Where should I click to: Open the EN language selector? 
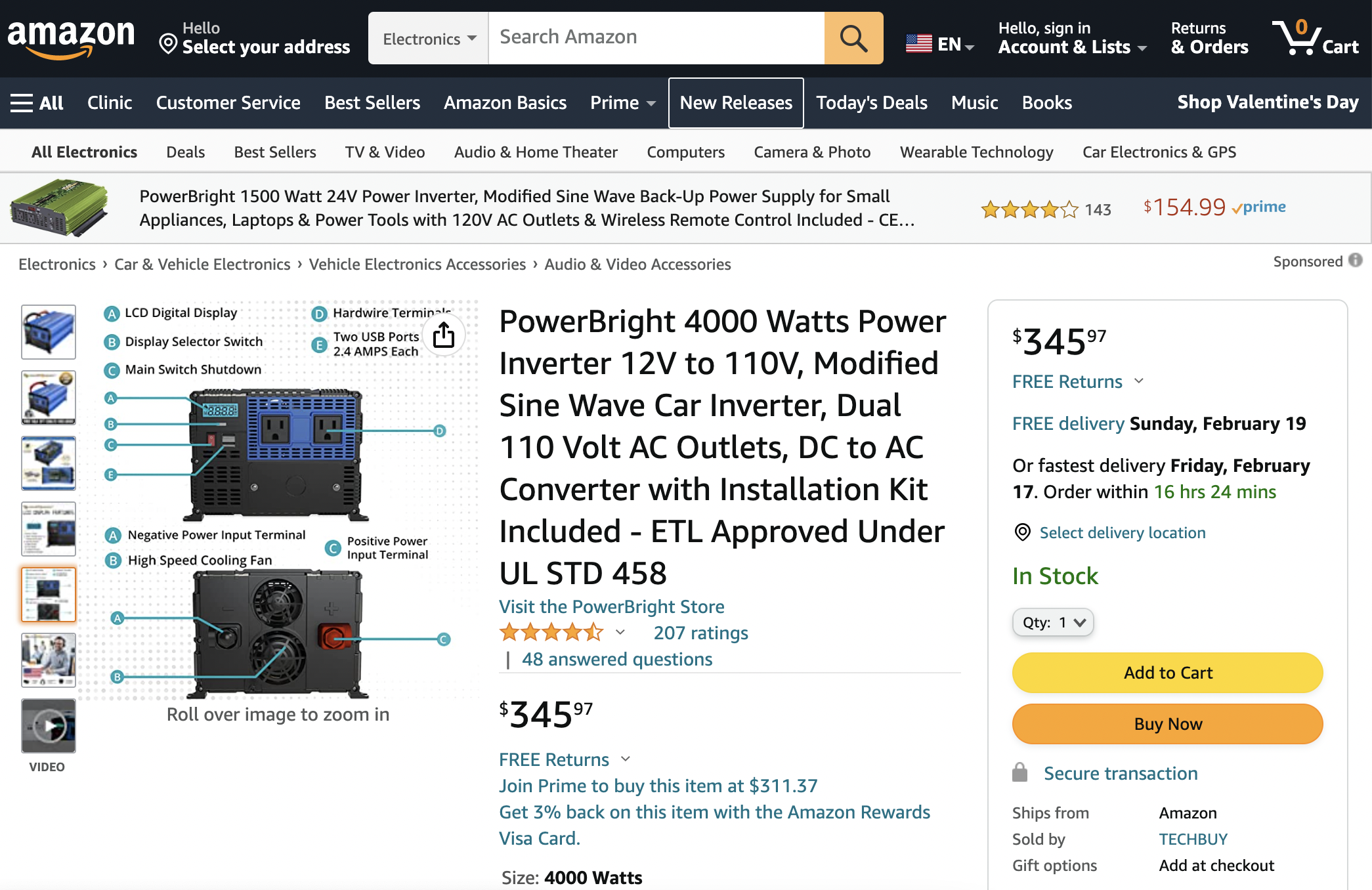coord(940,45)
